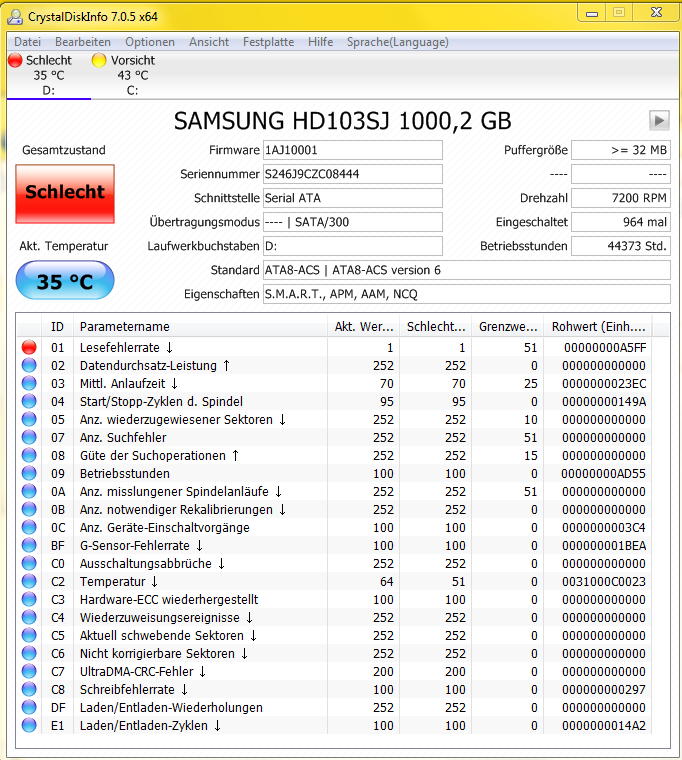682x760 pixels.
Task: Click the status dot for Nicht korrigierbare Sektoren
Action: tap(29, 653)
